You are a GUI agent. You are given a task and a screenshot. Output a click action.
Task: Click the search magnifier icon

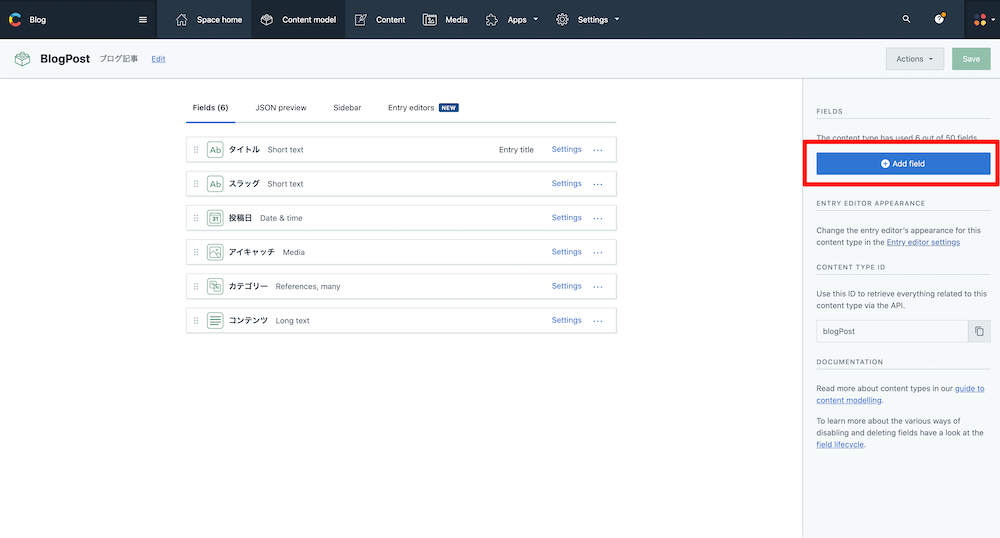click(x=906, y=19)
